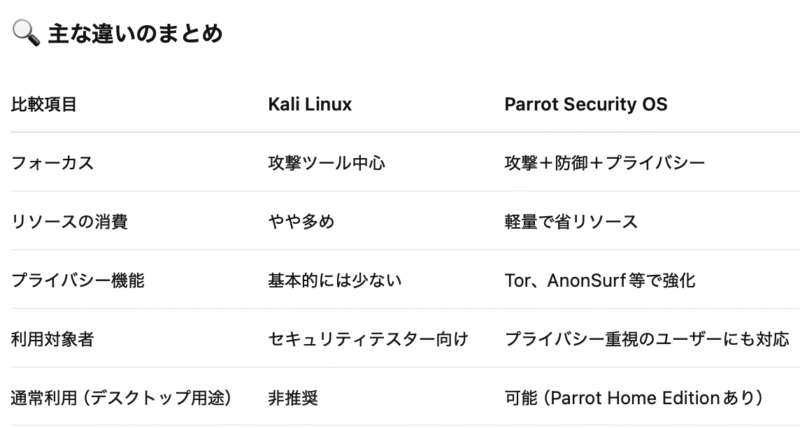Click the Tor、AnonSurf等で強化 cell
This screenshot has height=428, width=800.
pyautogui.click(x=600, y=281)
